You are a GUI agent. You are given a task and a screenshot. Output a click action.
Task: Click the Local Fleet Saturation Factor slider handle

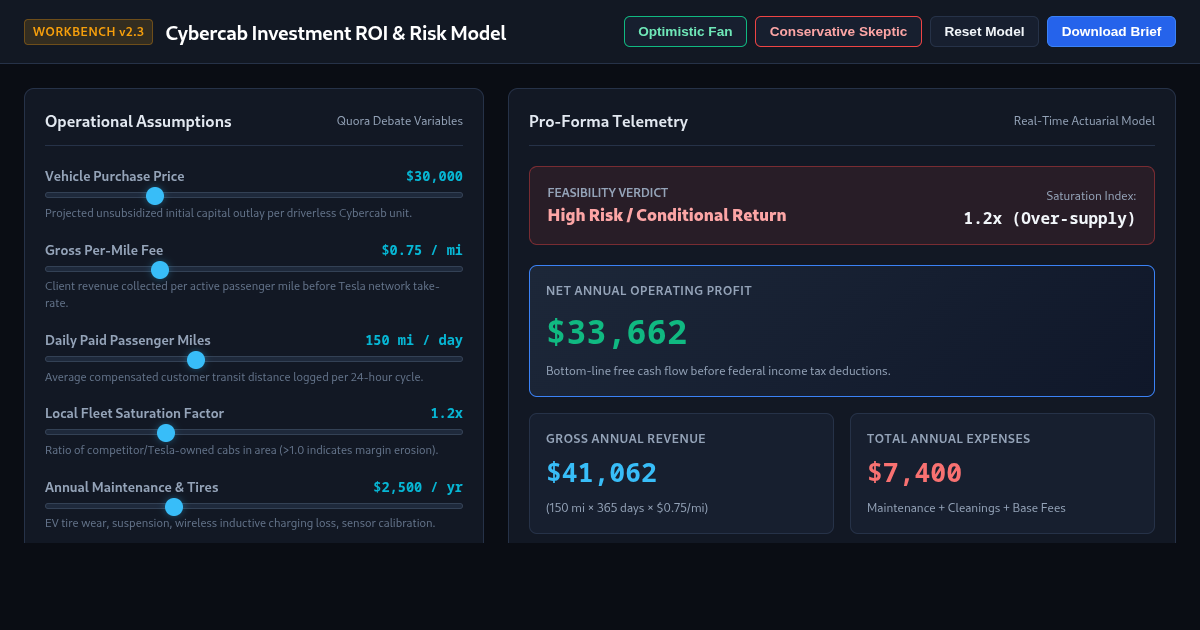(x=166, y=432)
